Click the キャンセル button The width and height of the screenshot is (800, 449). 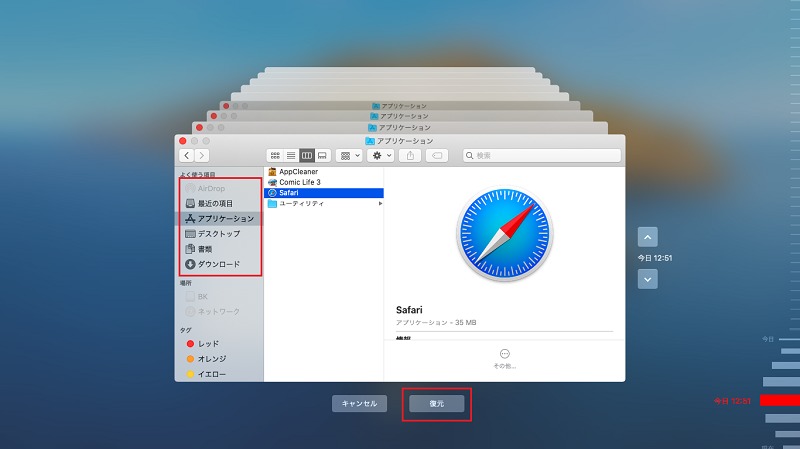[359, 404]
